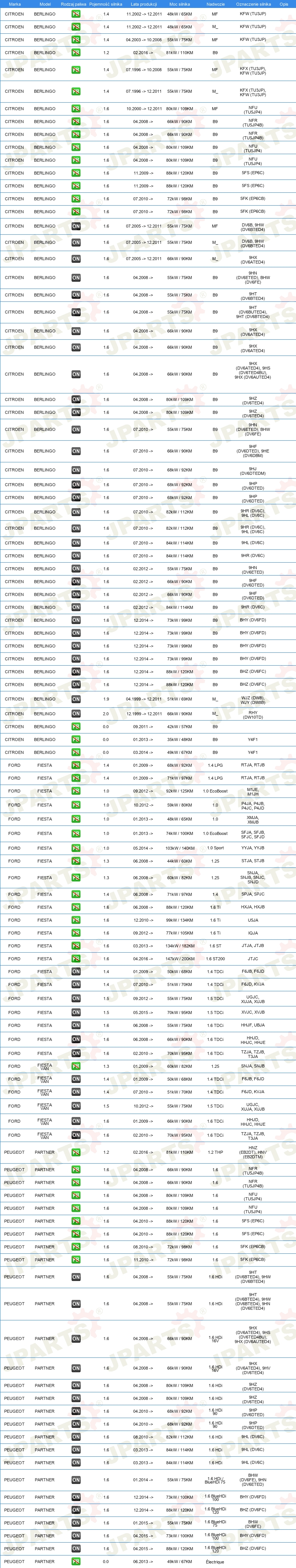Click the Pojemność silnika column header
This screenshot has width=296, height=1568.
tap(106, 4)
